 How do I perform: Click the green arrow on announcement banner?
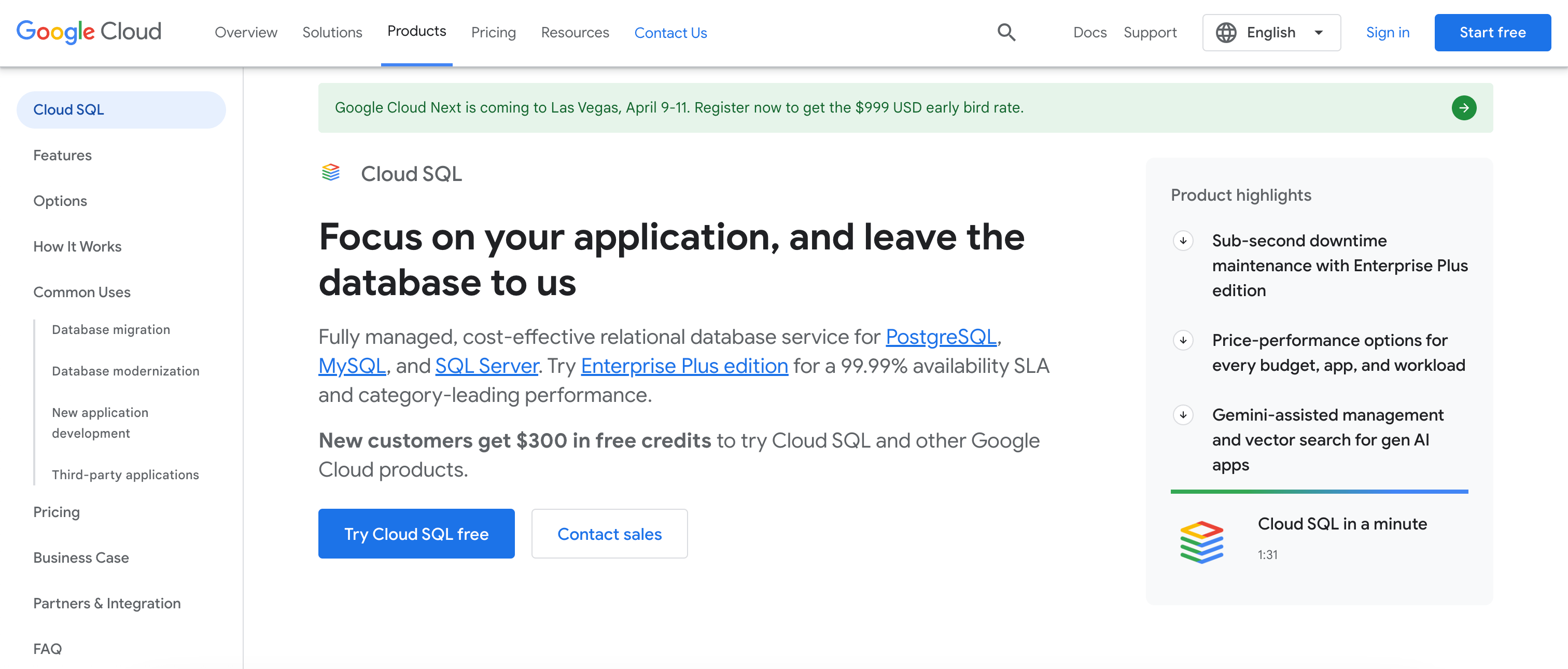coord(1463,108)
